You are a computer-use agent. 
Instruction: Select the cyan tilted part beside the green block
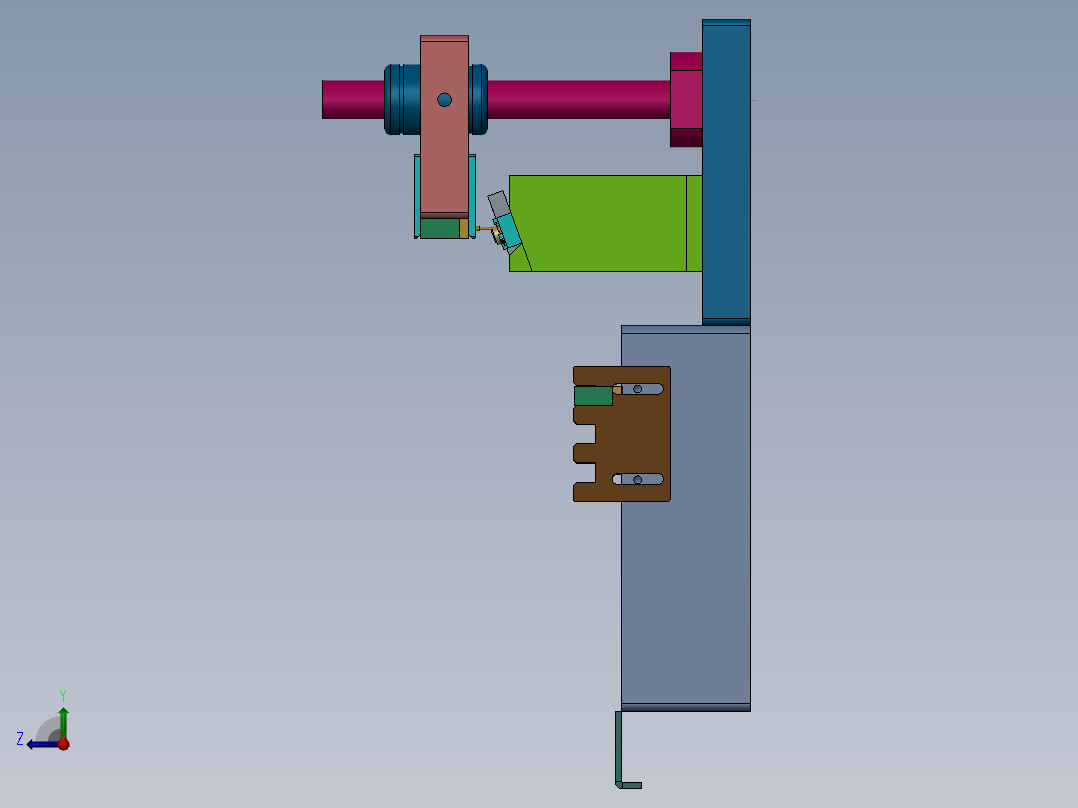coord(509,231)
